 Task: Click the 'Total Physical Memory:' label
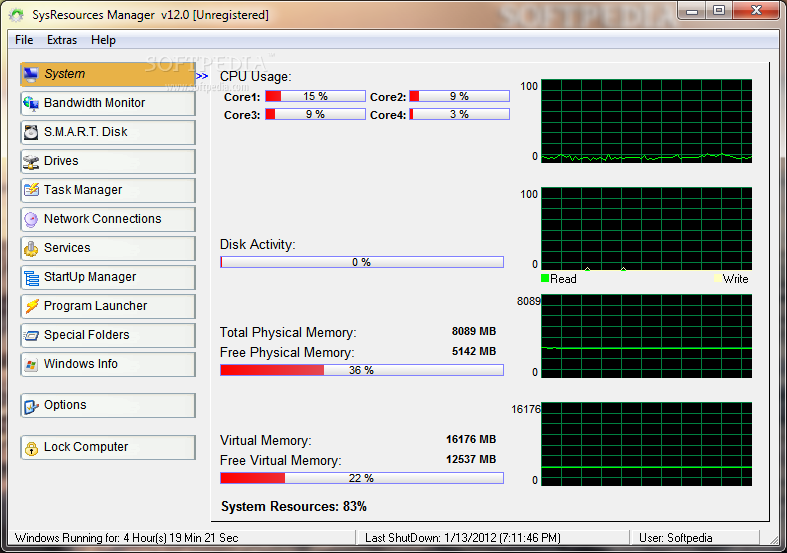pos(288,332)
